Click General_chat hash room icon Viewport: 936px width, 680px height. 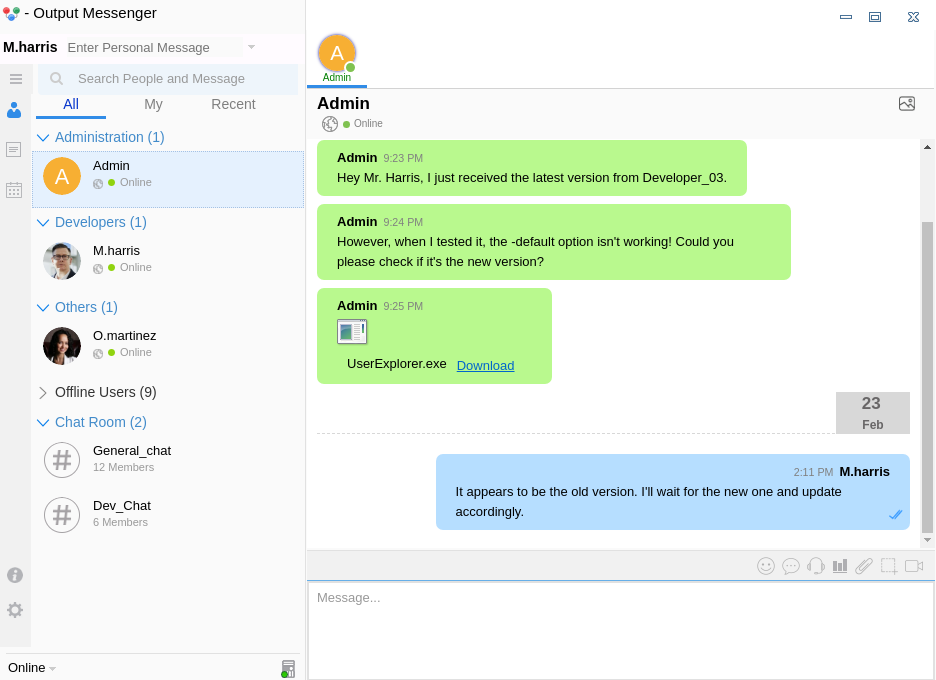pos(62,460)
